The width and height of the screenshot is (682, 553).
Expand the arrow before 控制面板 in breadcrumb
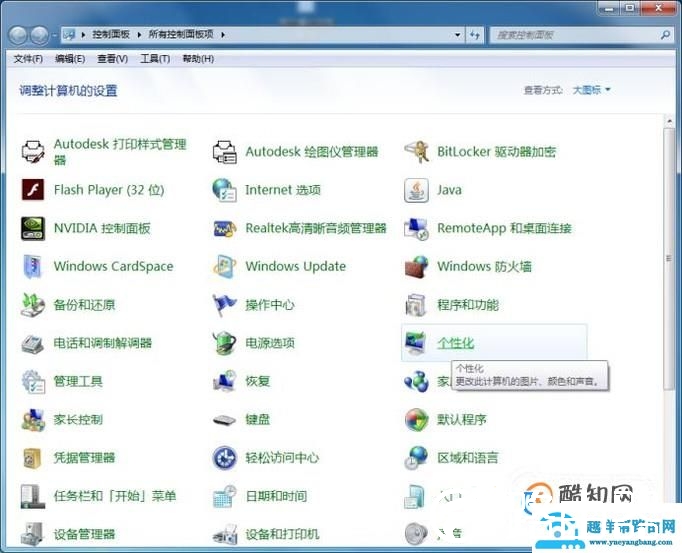click(x=83, y=34)
